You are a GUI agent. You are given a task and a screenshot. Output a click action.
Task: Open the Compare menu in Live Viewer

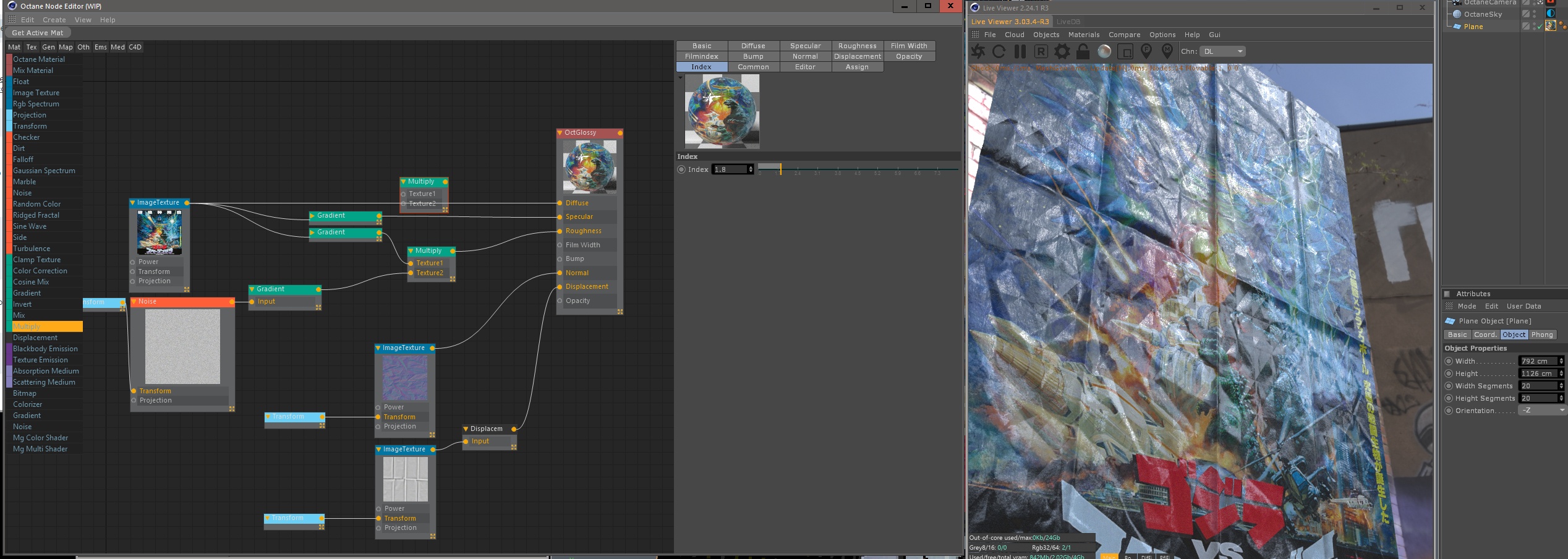pos(1124,35)
